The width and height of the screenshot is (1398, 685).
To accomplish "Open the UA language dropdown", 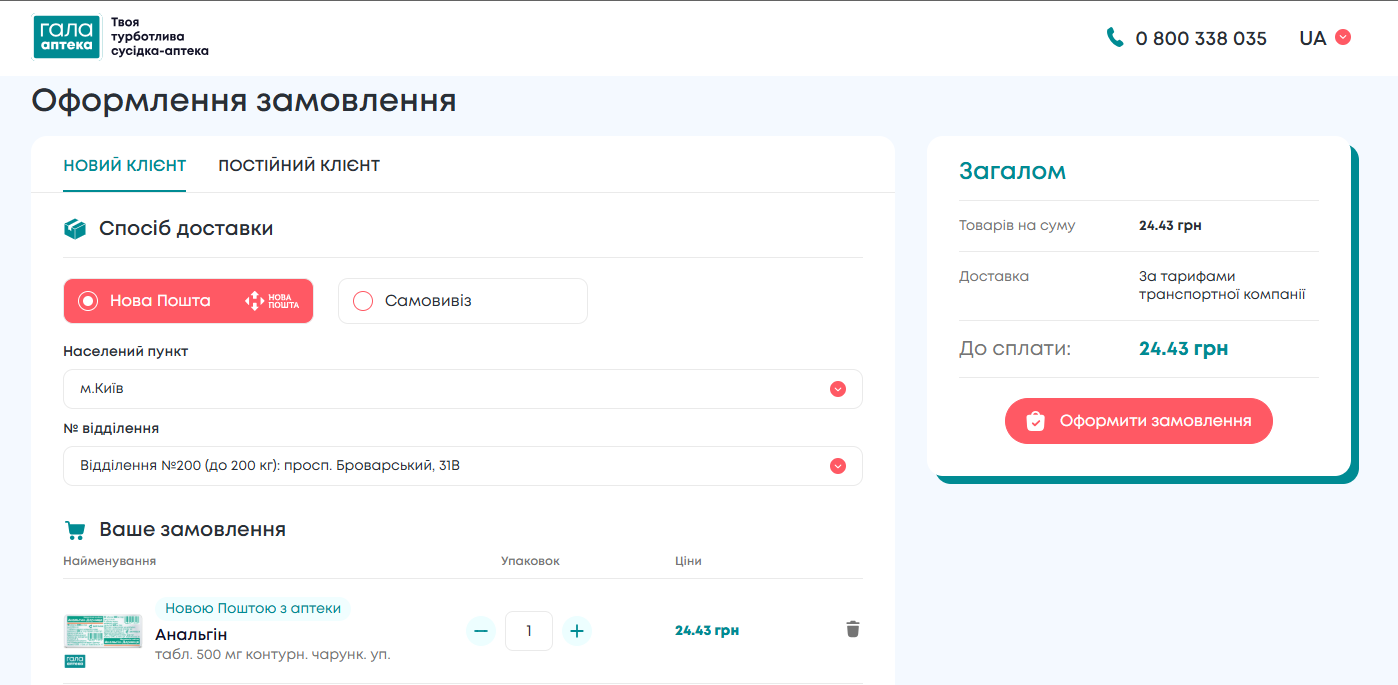I will tap(1325, 38).
